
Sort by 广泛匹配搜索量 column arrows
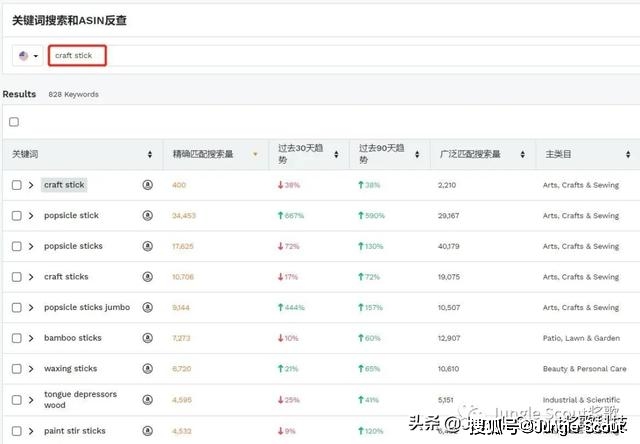pyautogui.click(x=522, y=154)
